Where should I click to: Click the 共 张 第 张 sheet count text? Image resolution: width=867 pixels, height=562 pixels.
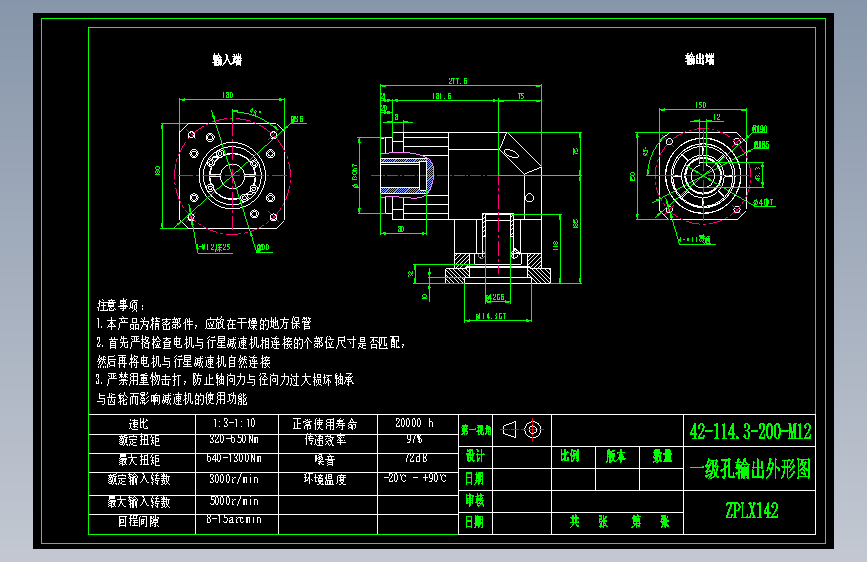pos(619,522)
